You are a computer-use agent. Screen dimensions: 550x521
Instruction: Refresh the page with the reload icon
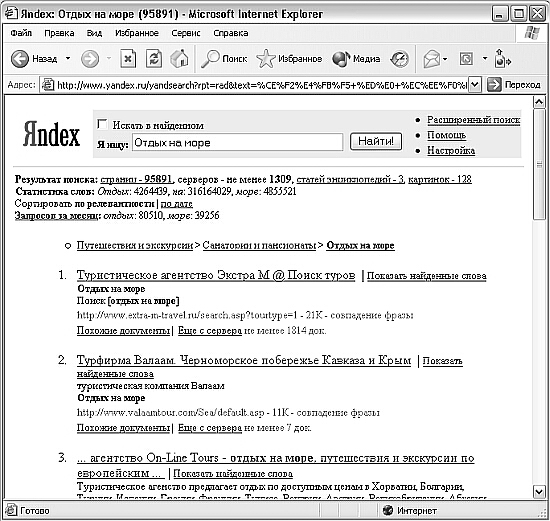tap(154, 59)
